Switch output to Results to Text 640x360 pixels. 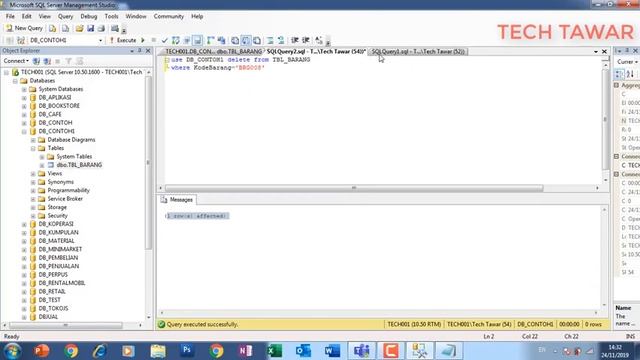click(235, 40)
